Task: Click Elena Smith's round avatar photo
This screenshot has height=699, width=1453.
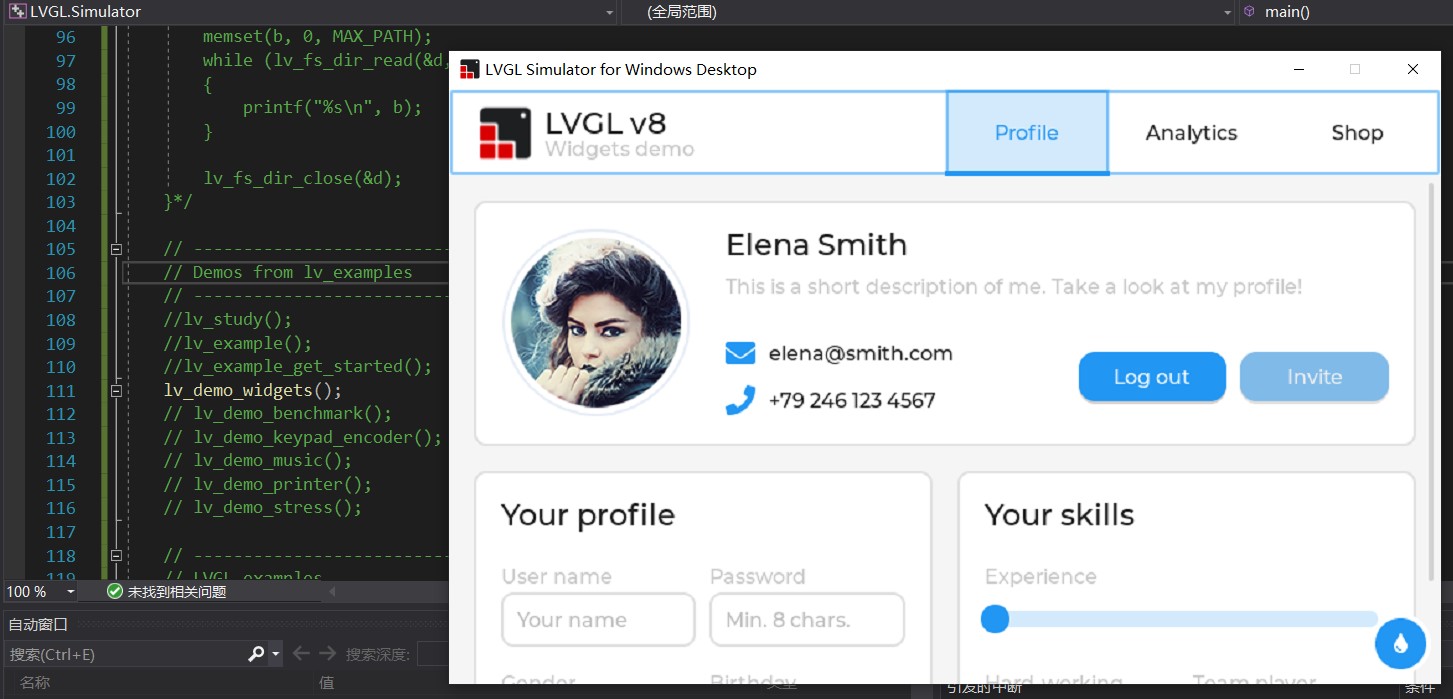Action: [596, 322]
